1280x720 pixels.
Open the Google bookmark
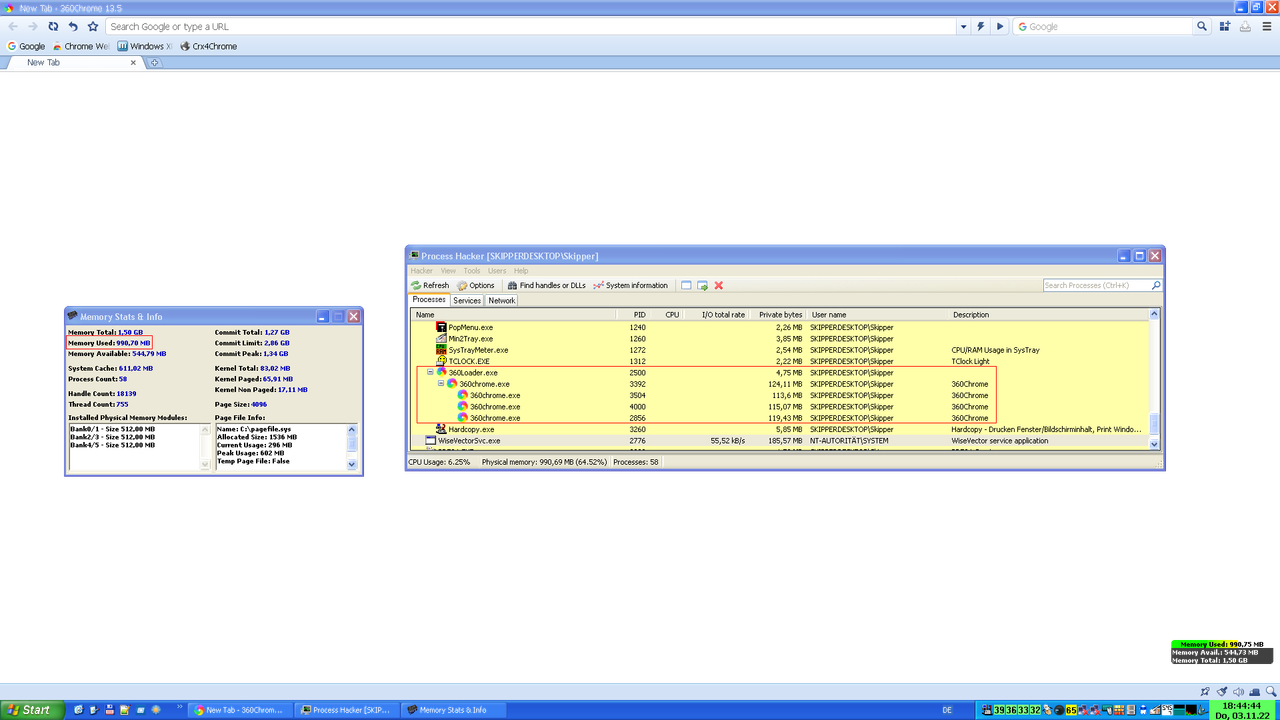click(x=26, y=46)
